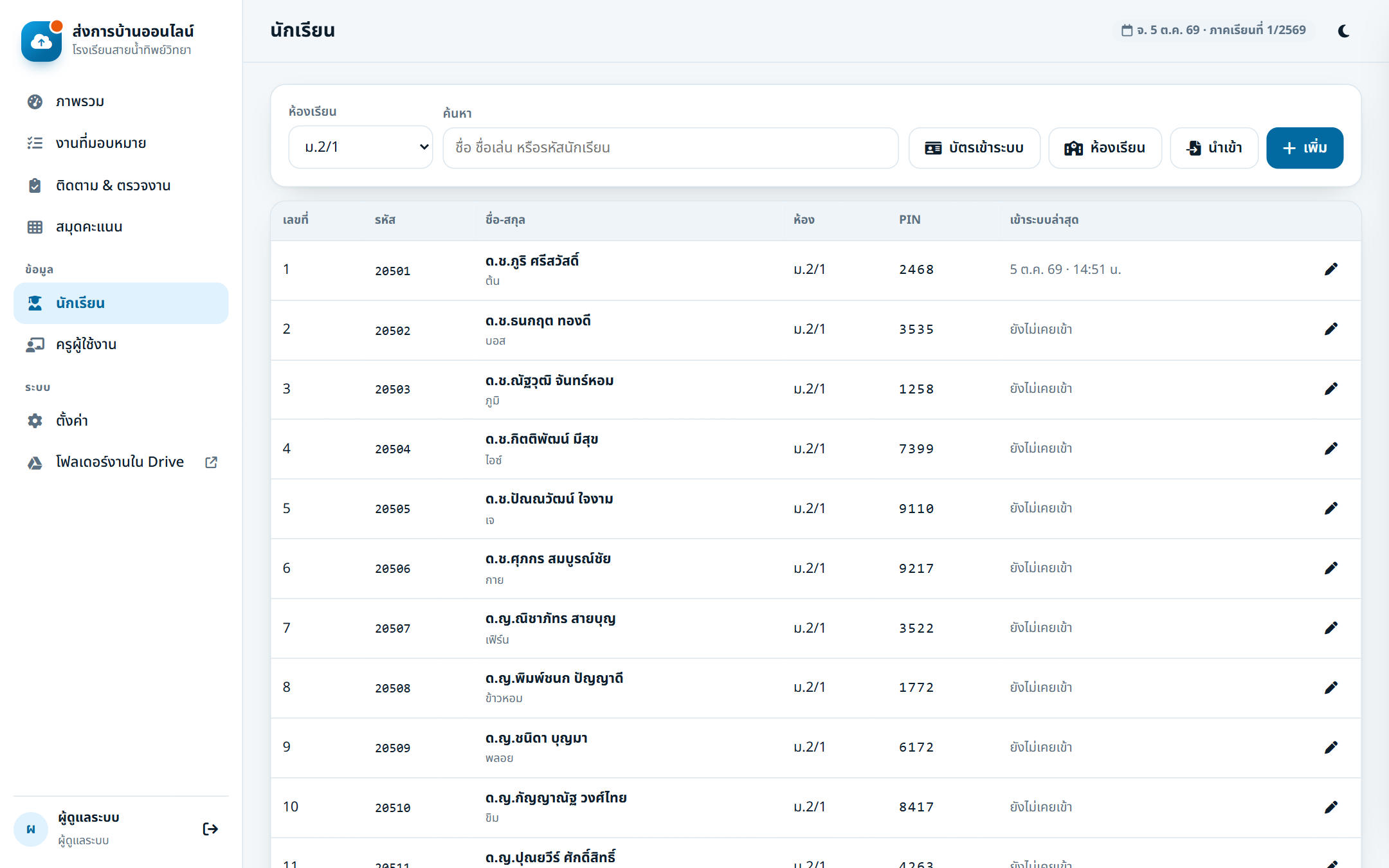The width and height of the screenshot is (1389, 868).
Task: Open โฟลเดอร์งานใน Drive link
Action: click(121, 462)
